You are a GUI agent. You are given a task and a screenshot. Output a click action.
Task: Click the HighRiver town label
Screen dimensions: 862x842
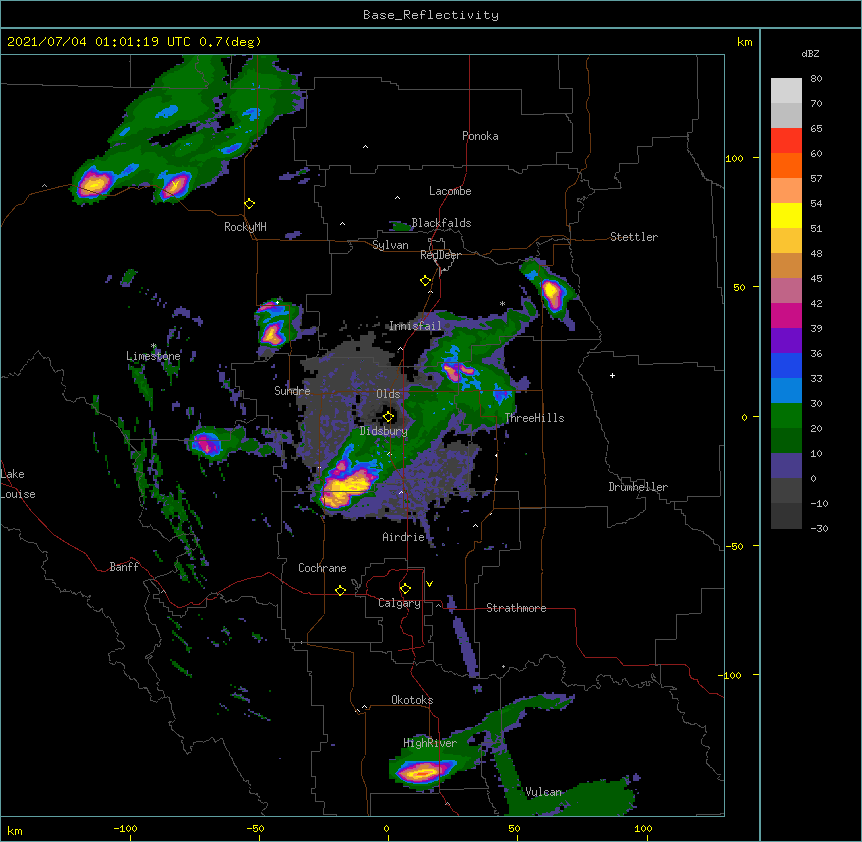coord(430,743)
